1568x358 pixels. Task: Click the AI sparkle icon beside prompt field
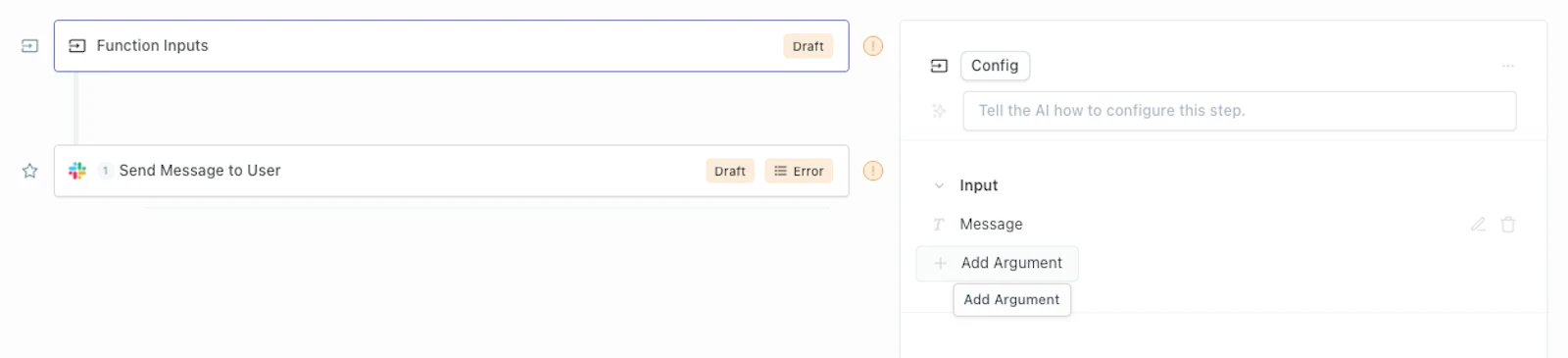(939, 111)
